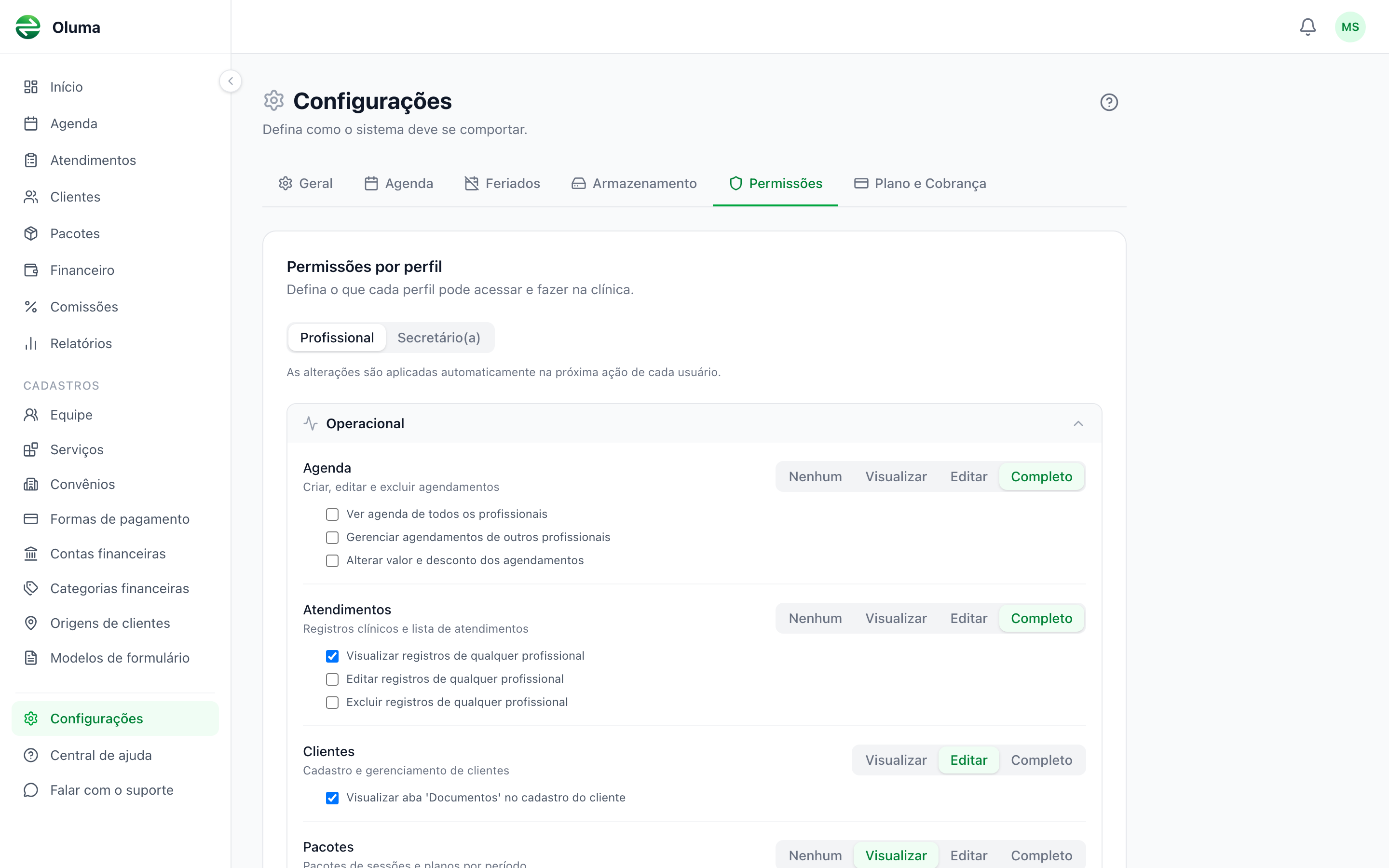This screenshot has height=868, width=1389.
Task: Click the Oluma logo icon
Action: click(27, 27)
